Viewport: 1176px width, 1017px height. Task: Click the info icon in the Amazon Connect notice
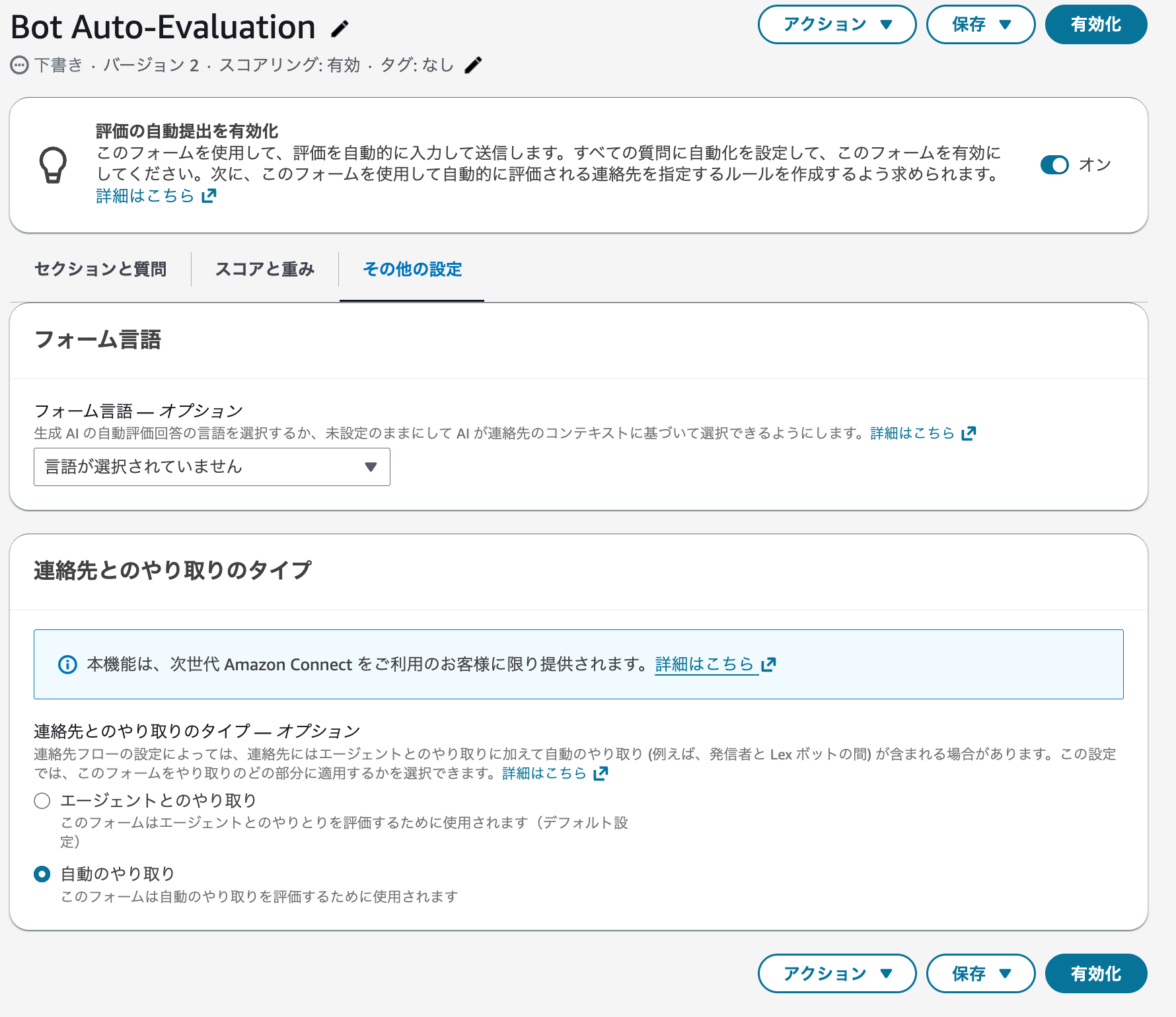(68, 664)
